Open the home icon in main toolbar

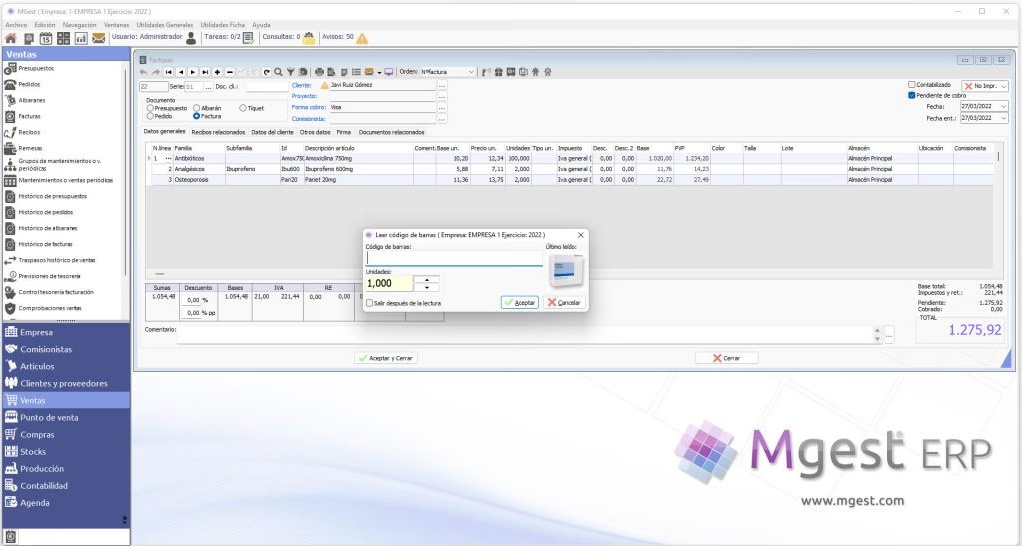(10, 38)
